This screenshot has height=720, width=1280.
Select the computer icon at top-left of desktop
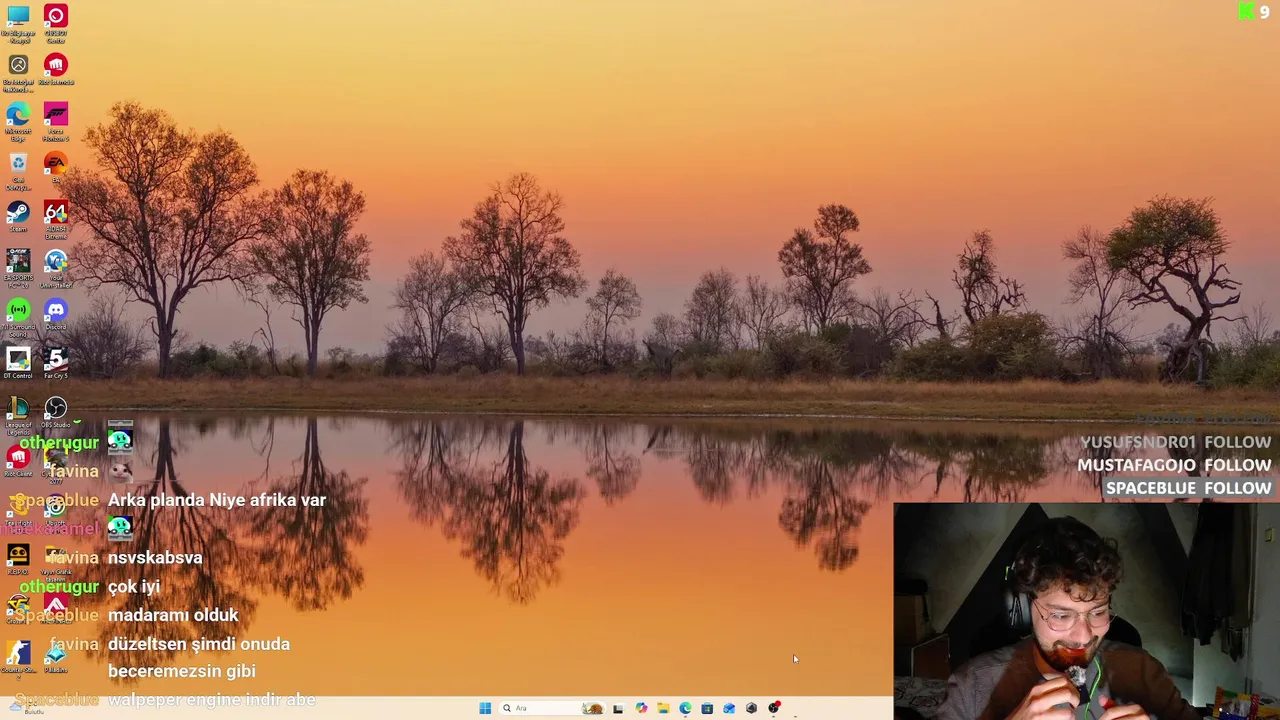[18, 23]
